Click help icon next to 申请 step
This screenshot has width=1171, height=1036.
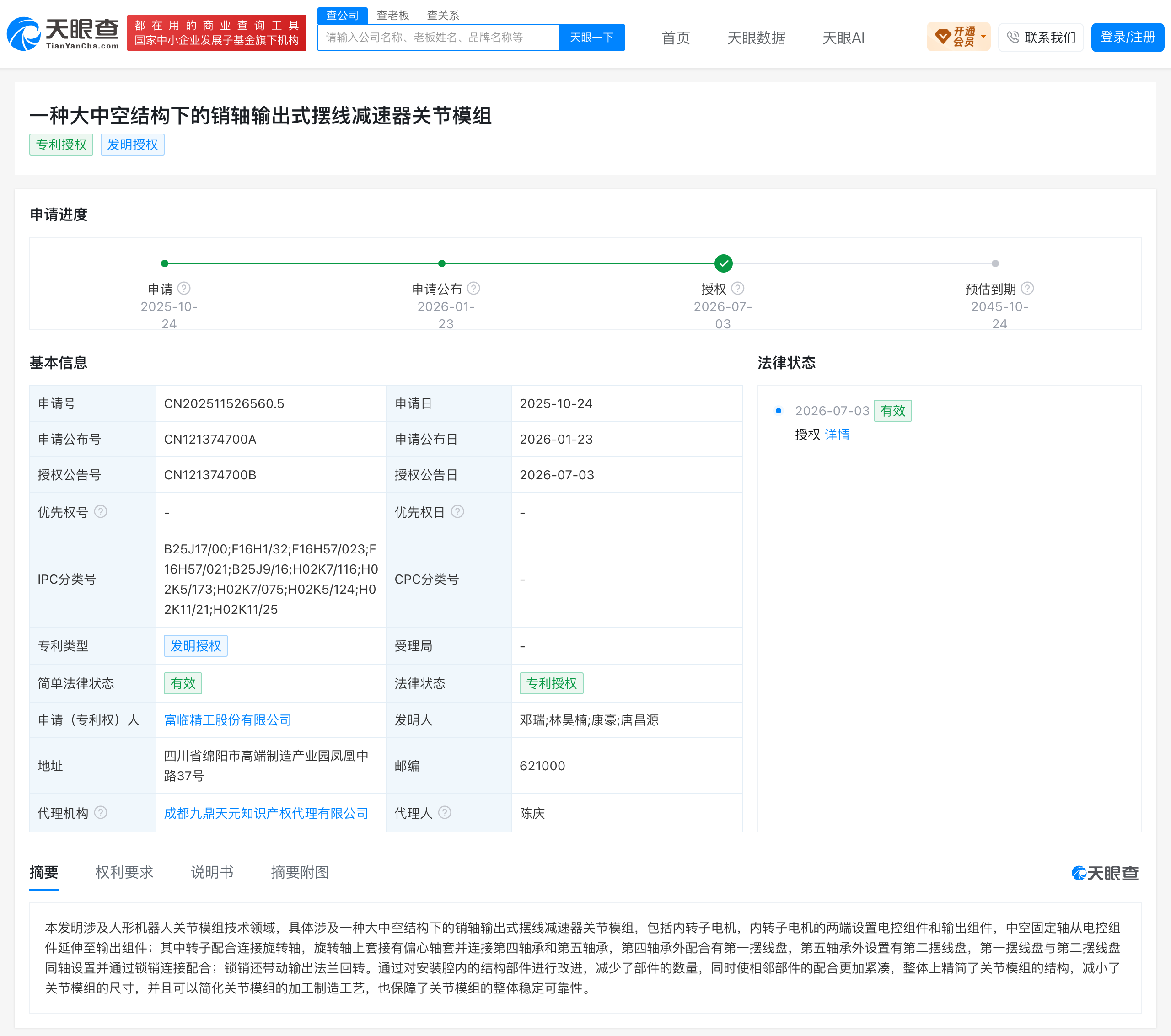184,288
